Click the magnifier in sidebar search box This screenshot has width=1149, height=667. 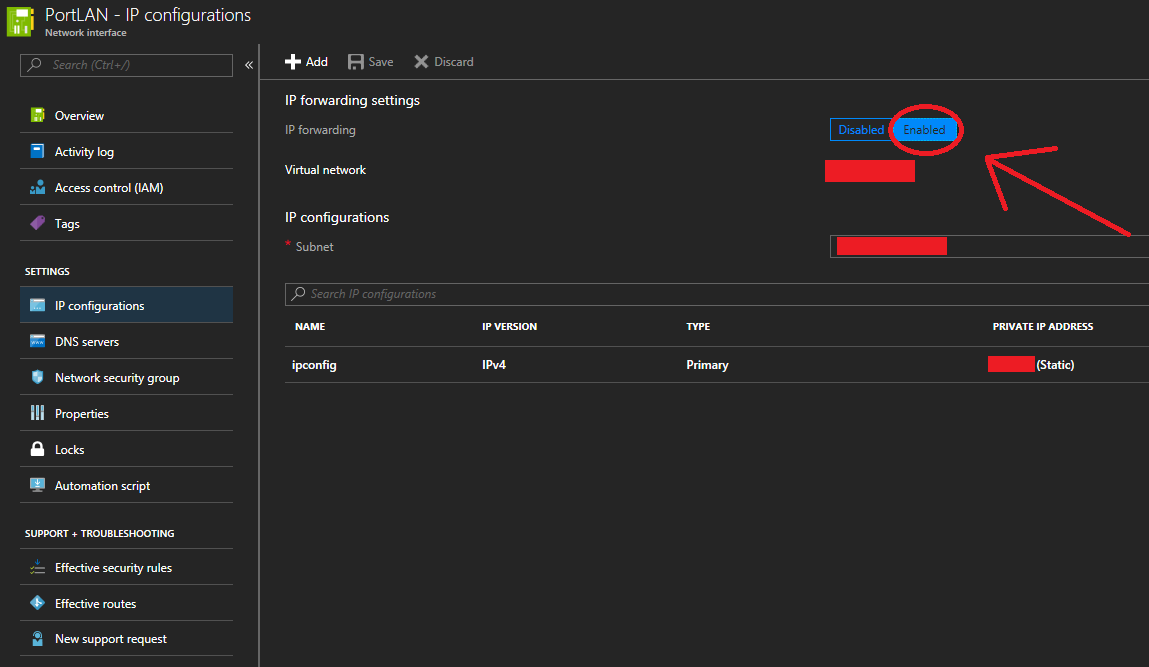click(34, 65)
